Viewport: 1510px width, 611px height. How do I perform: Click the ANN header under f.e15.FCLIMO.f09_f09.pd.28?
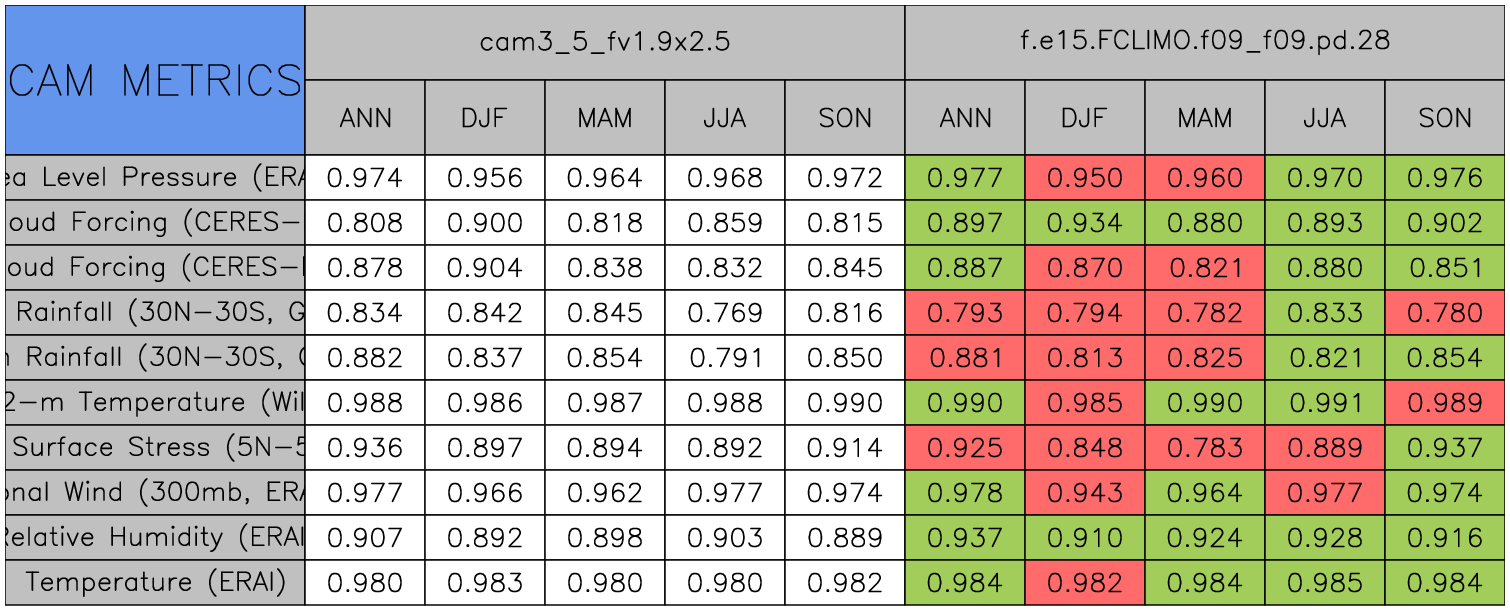click(x=965, y=118)
